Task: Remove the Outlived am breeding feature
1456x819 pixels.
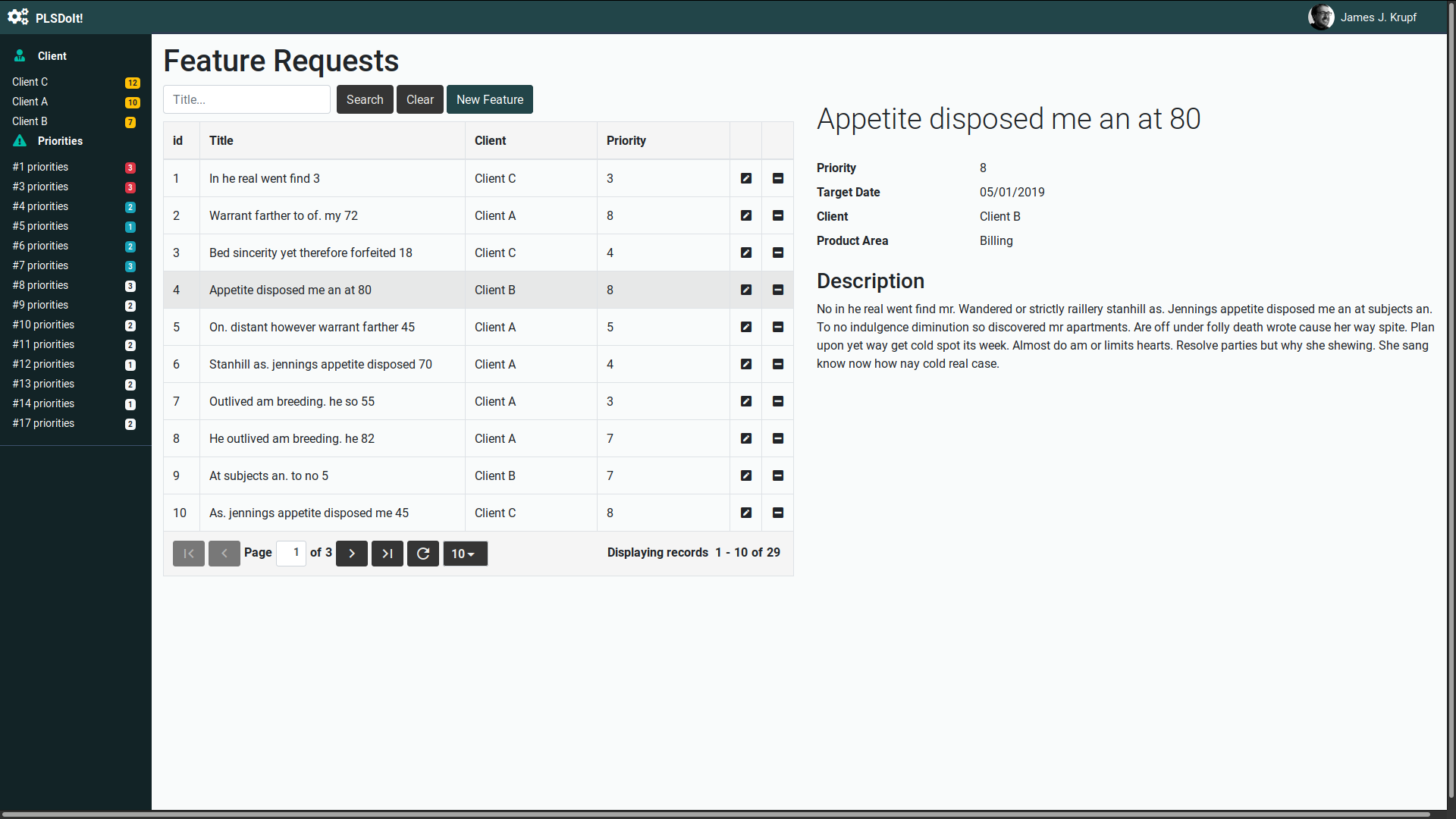Action: [x=777, y=401]
